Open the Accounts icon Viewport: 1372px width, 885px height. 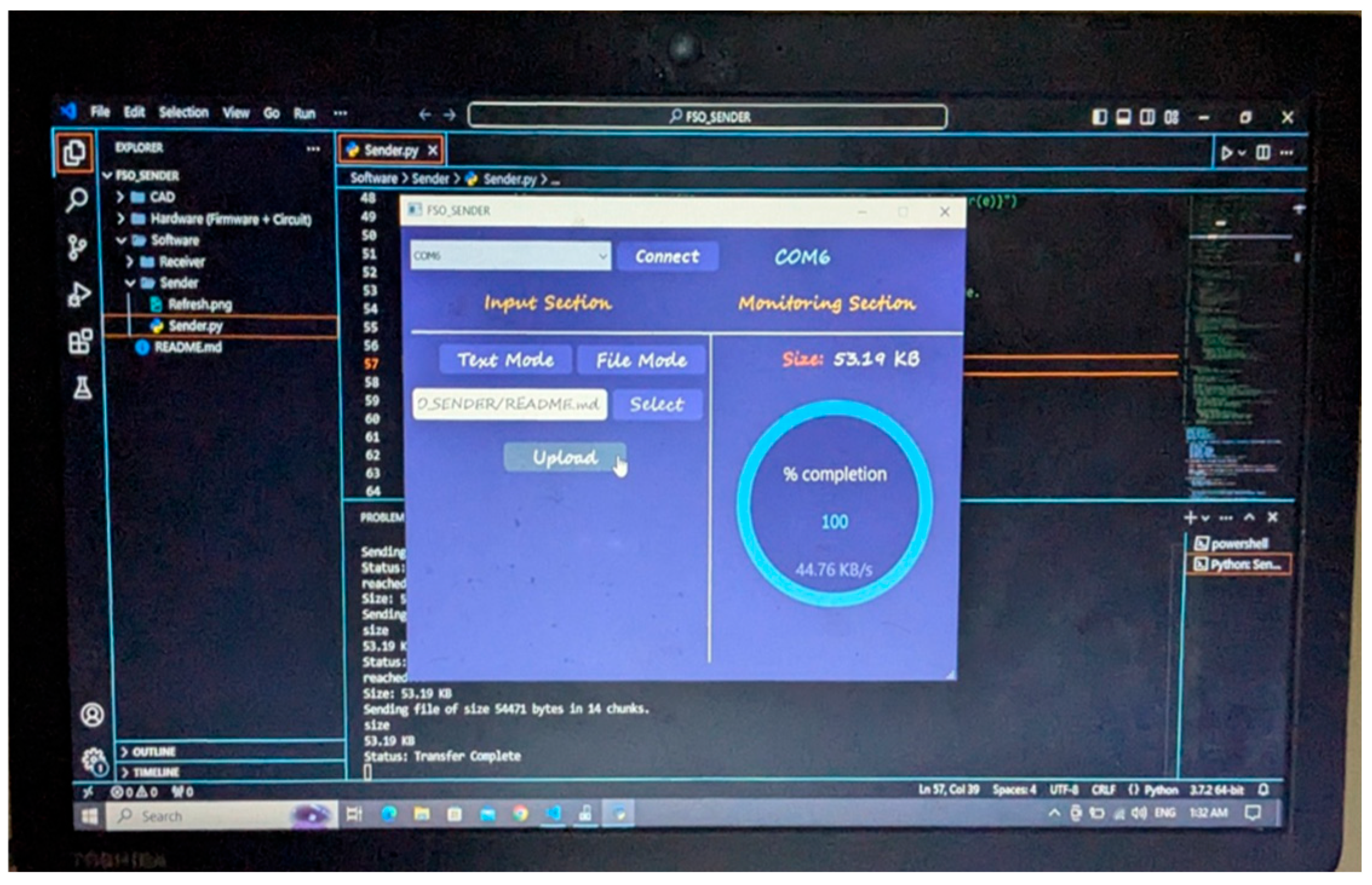92,715
